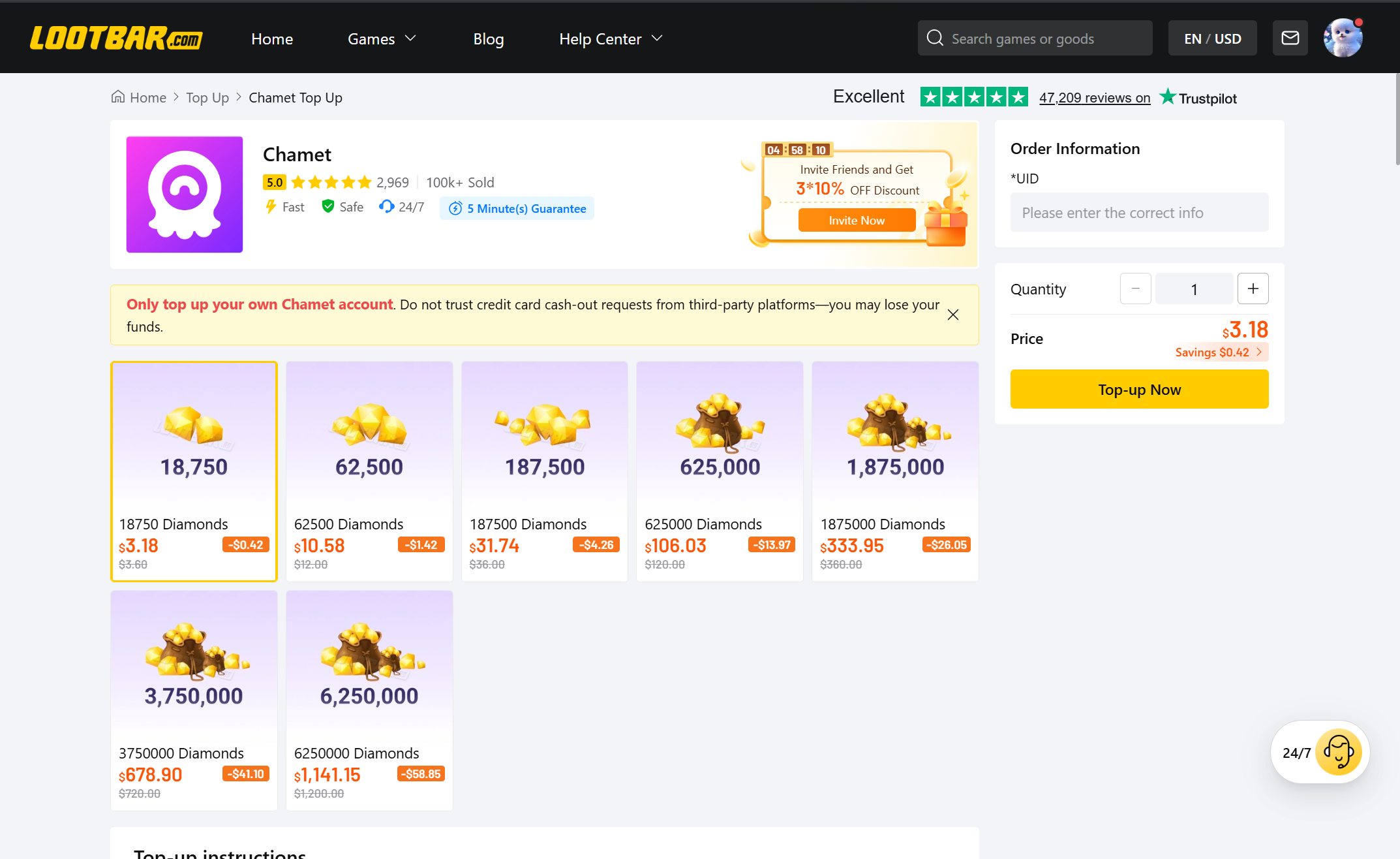The image size is (1400, 859).
Task: Expand the Games dropdown menu
Action: 382,39
